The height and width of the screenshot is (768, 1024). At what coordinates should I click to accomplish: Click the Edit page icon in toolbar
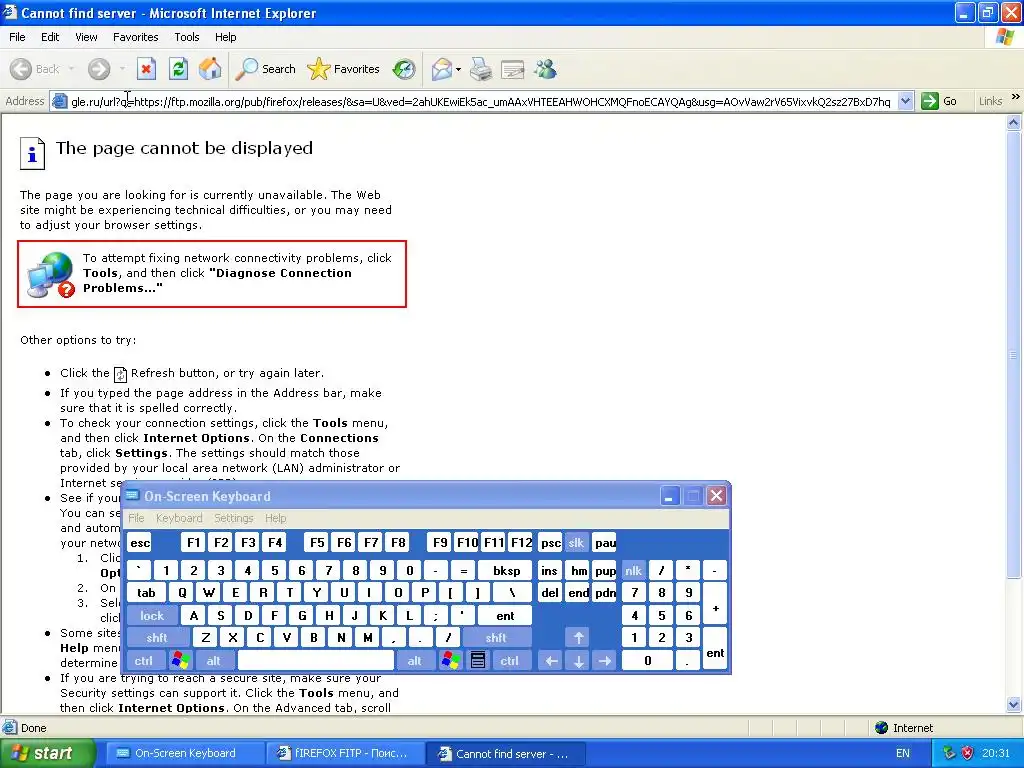coord(513,69)
